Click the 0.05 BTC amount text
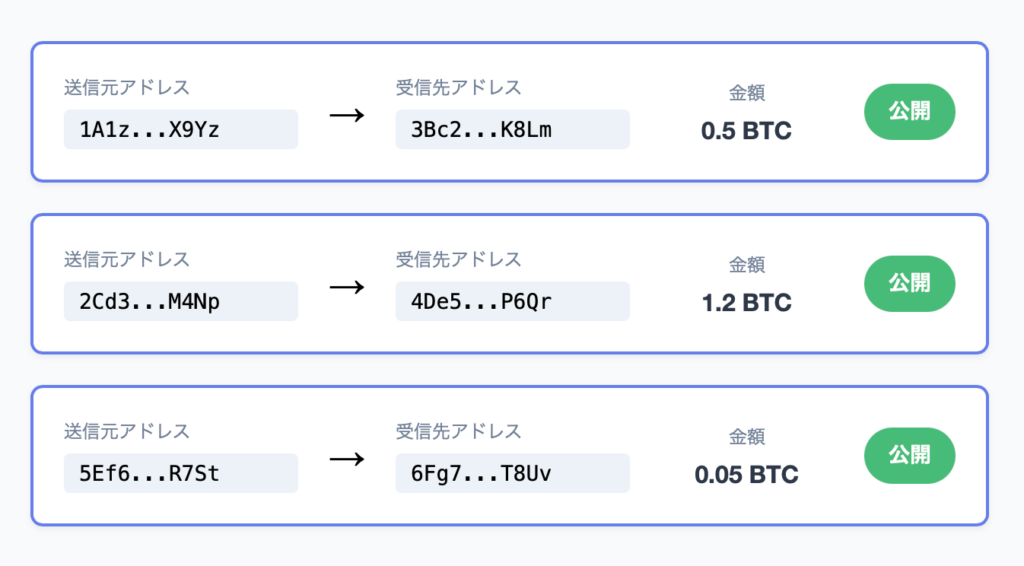This screenshot has height=566, width=1024. (x=746, y=475)
